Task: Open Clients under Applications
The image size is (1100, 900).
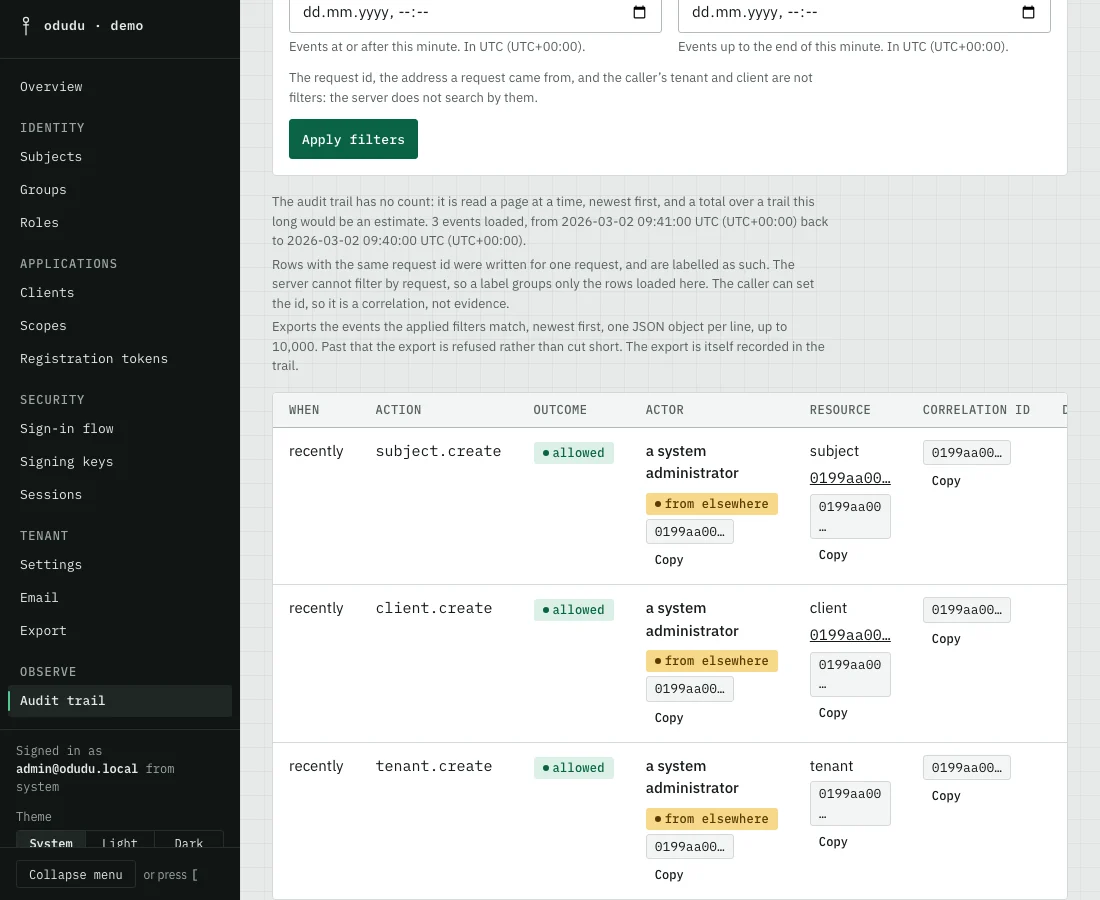Action: pyautogui.click(x=47, y=293)
